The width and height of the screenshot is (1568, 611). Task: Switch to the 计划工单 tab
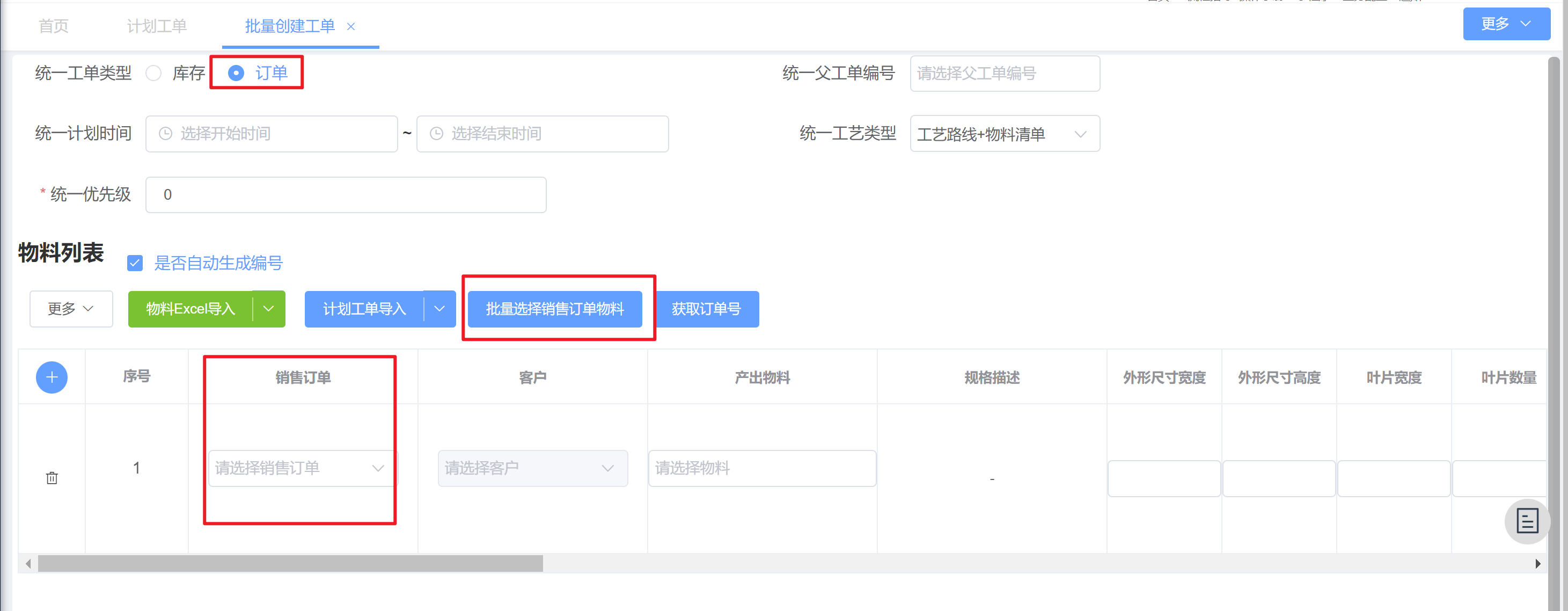coord(157,26)
